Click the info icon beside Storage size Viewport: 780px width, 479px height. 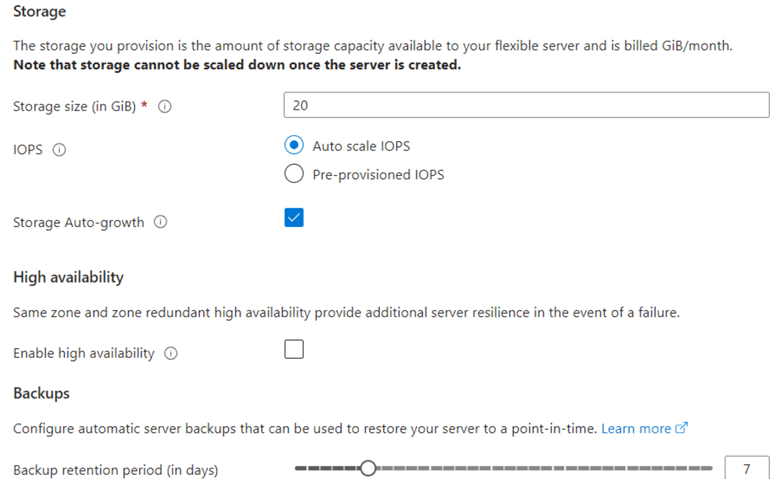pos(165,107)
